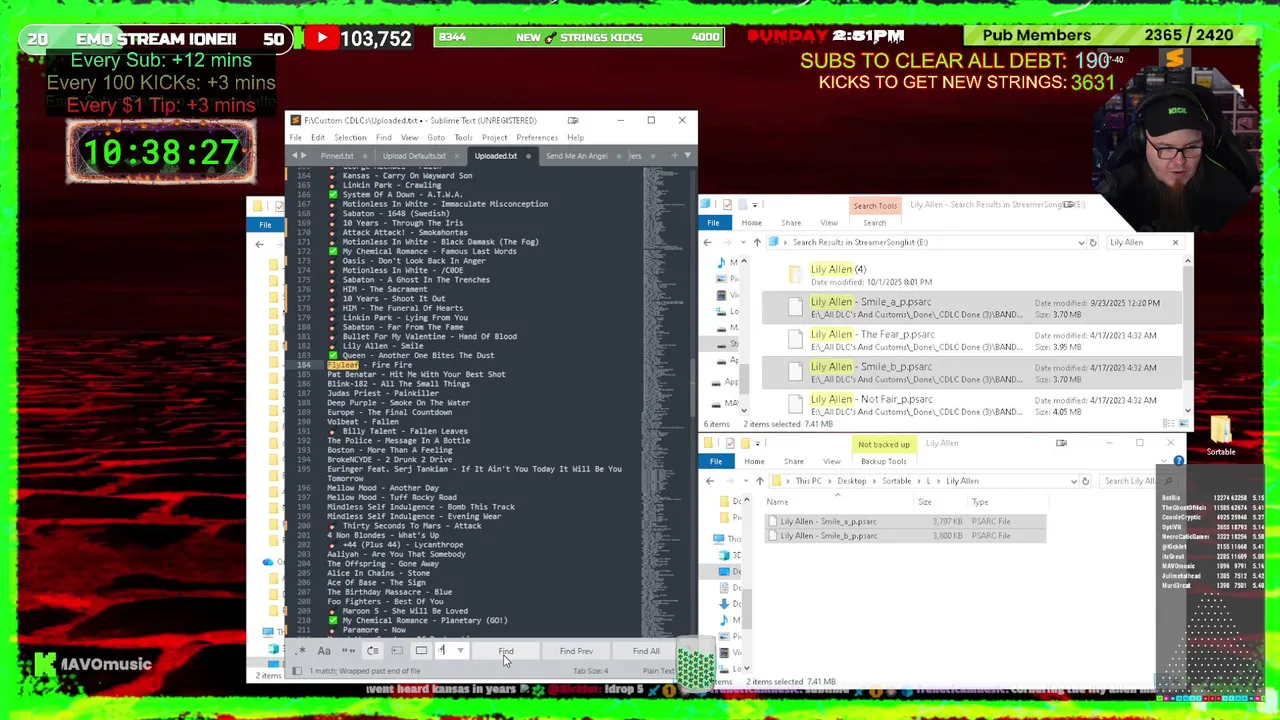Close the Upload Defaults.txt tab
1280x720 pixels.
point(457,156)
